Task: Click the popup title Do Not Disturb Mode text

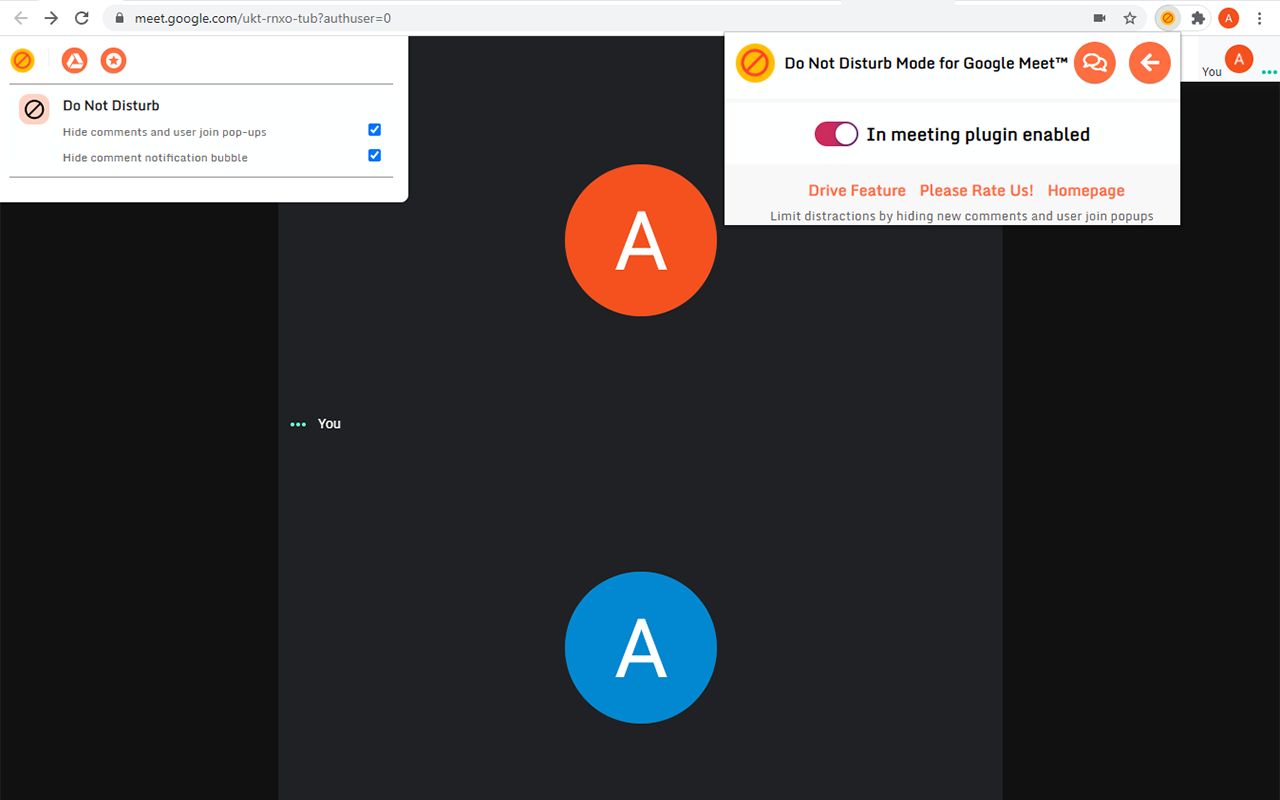Action: pyautogui.click(x=927, y=63)
